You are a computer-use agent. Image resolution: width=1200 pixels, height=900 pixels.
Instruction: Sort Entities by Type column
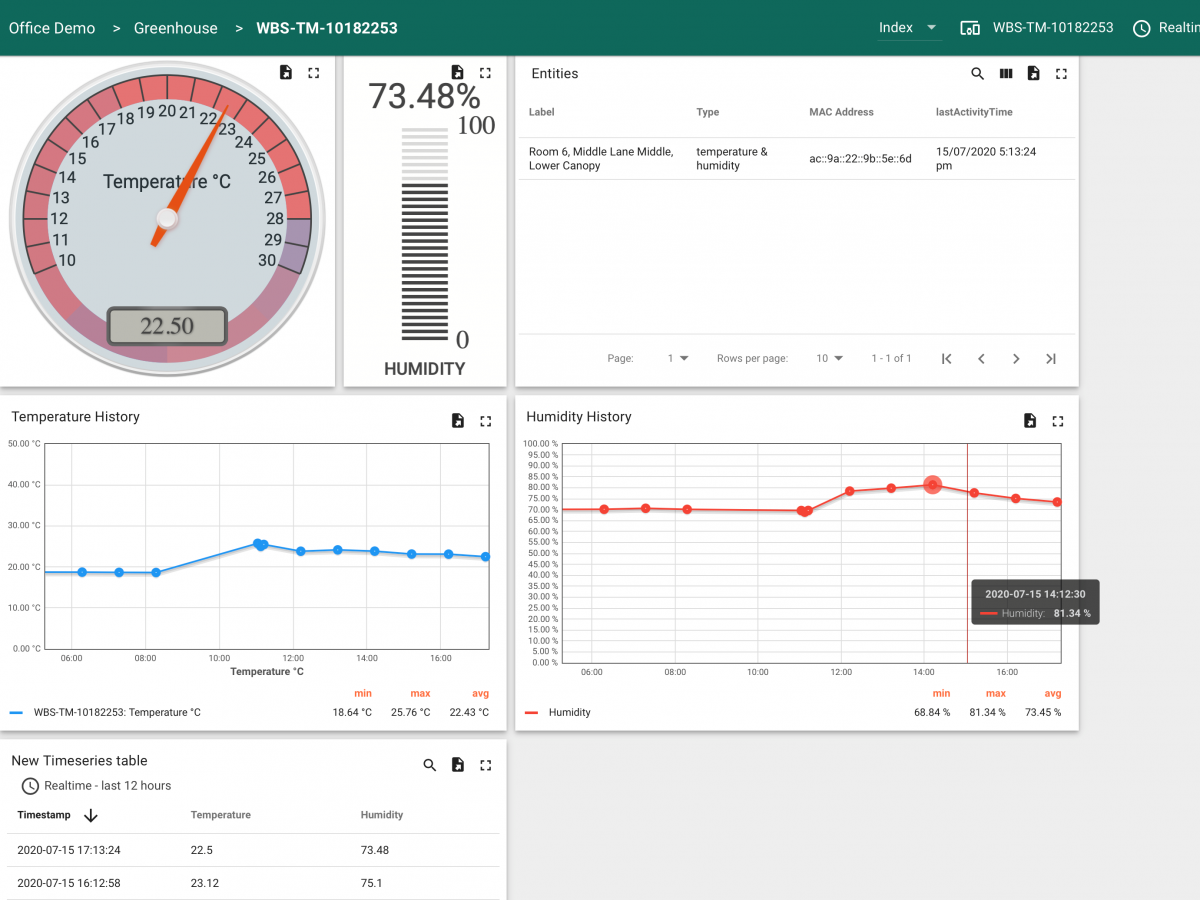click(x=708, y=112)
